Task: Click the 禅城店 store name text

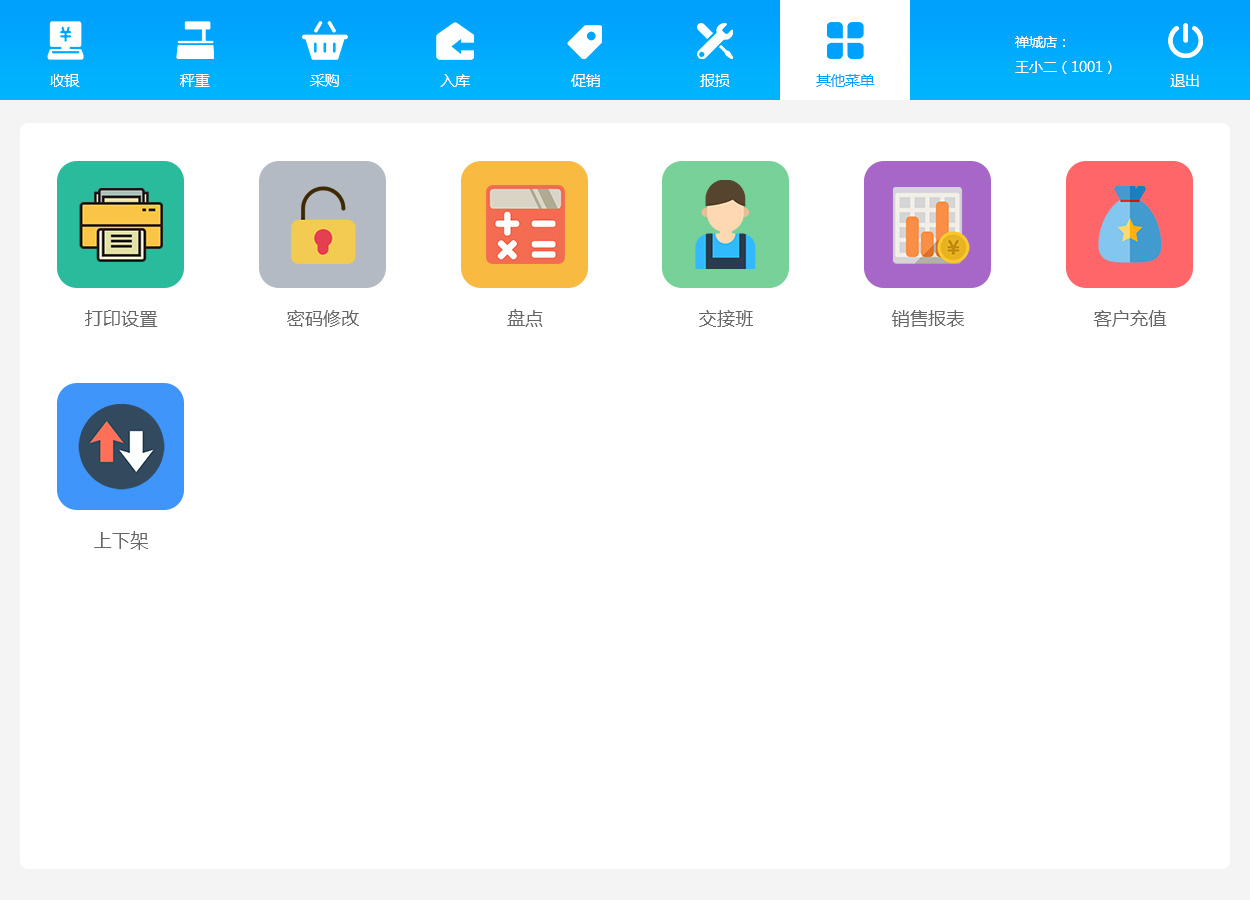Action: coord(1041,42)
